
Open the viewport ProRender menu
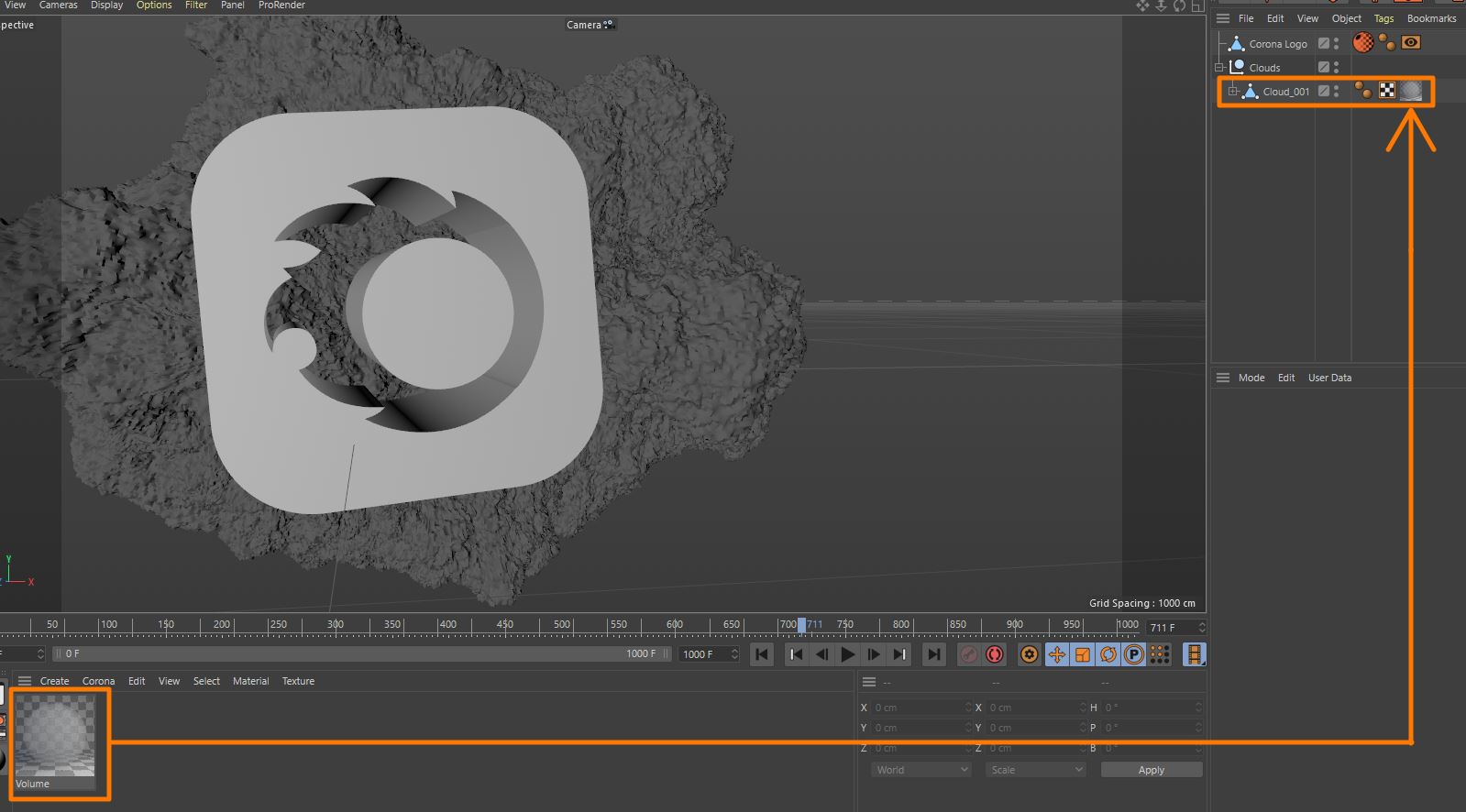point(281,5)
